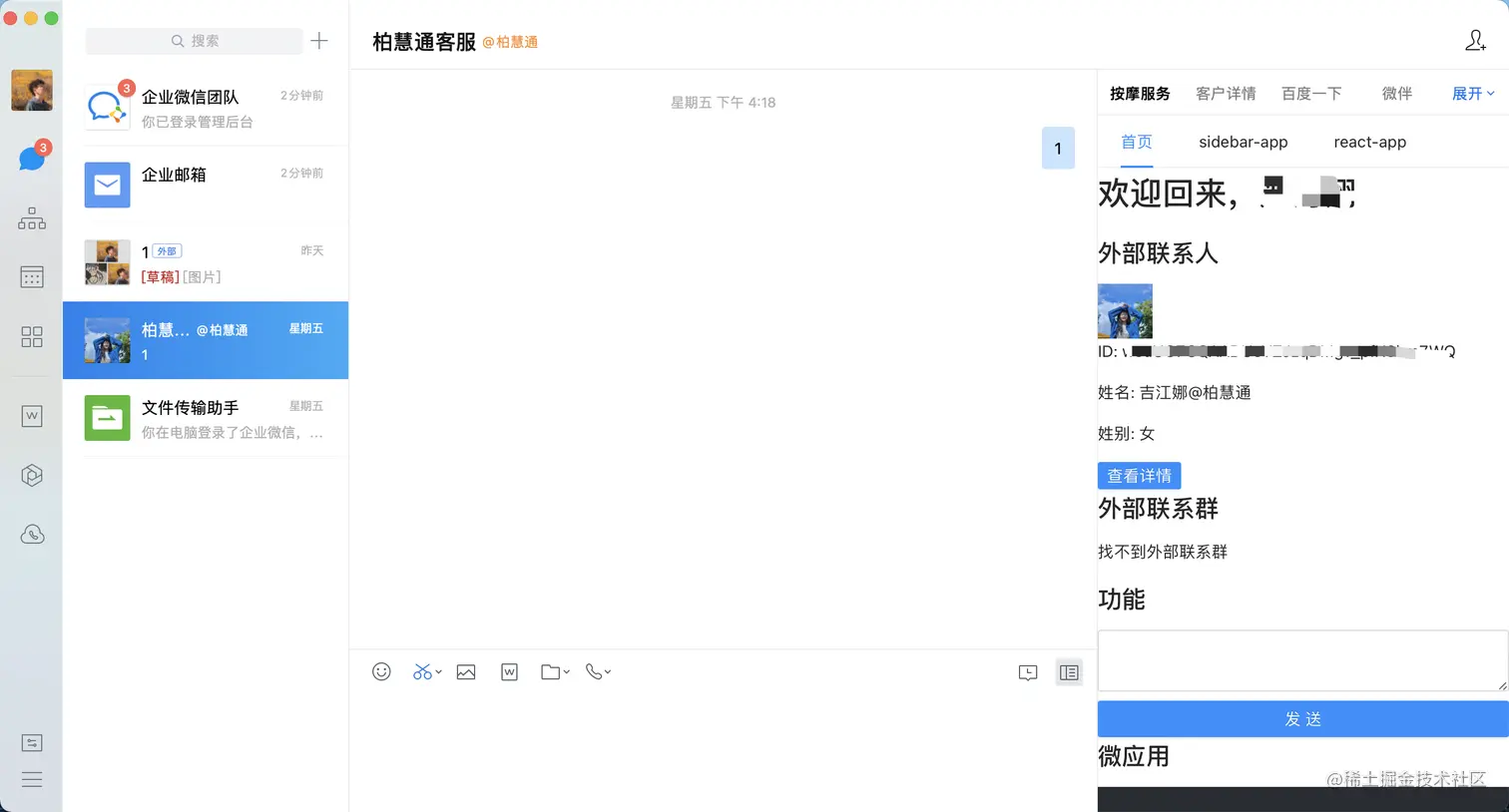
Task: Expand tabs with 展开 dropdown
Action: [x=1473, y=94]
